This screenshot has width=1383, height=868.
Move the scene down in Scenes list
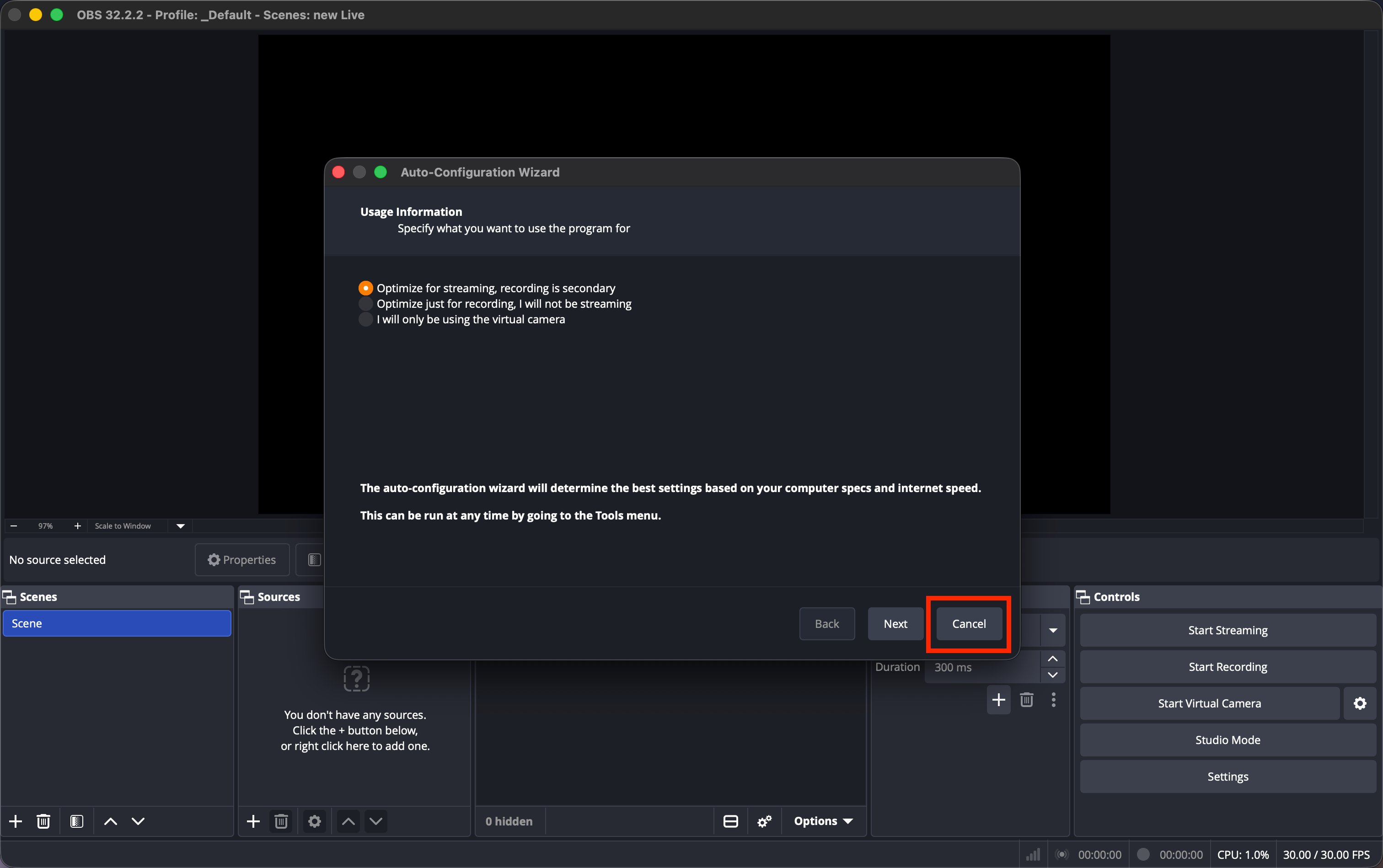tap(139, 821)
